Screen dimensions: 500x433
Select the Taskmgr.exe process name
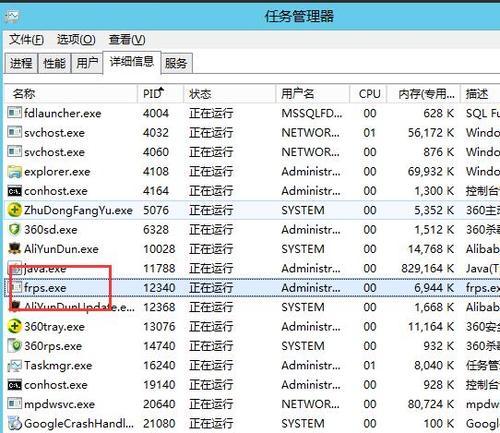58,366
